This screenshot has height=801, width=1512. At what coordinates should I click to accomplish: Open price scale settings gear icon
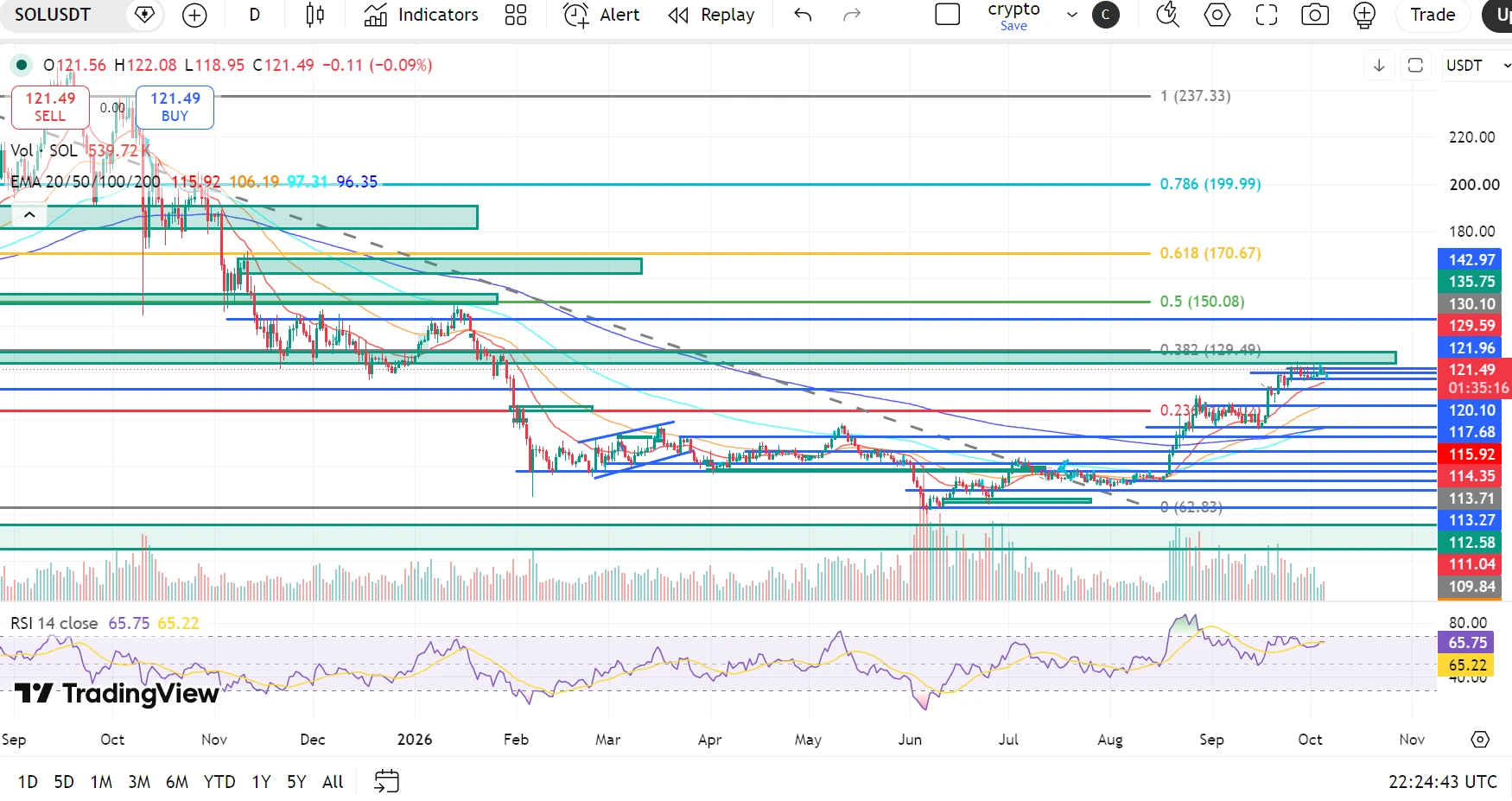pyautogui.click(x=1480, y=740)
